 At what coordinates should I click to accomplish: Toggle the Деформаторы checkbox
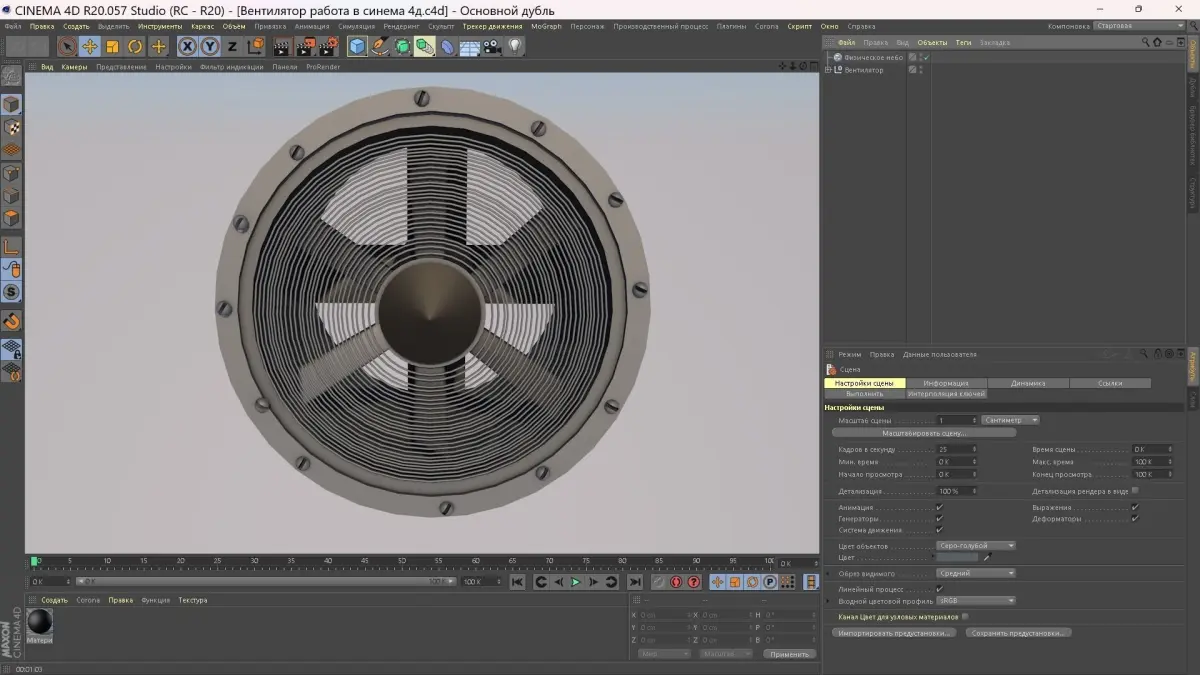tap(1135, 519)
